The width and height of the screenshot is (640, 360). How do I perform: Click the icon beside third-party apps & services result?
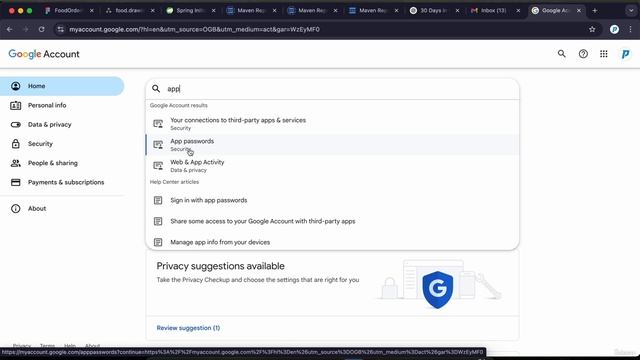(158, 124)
